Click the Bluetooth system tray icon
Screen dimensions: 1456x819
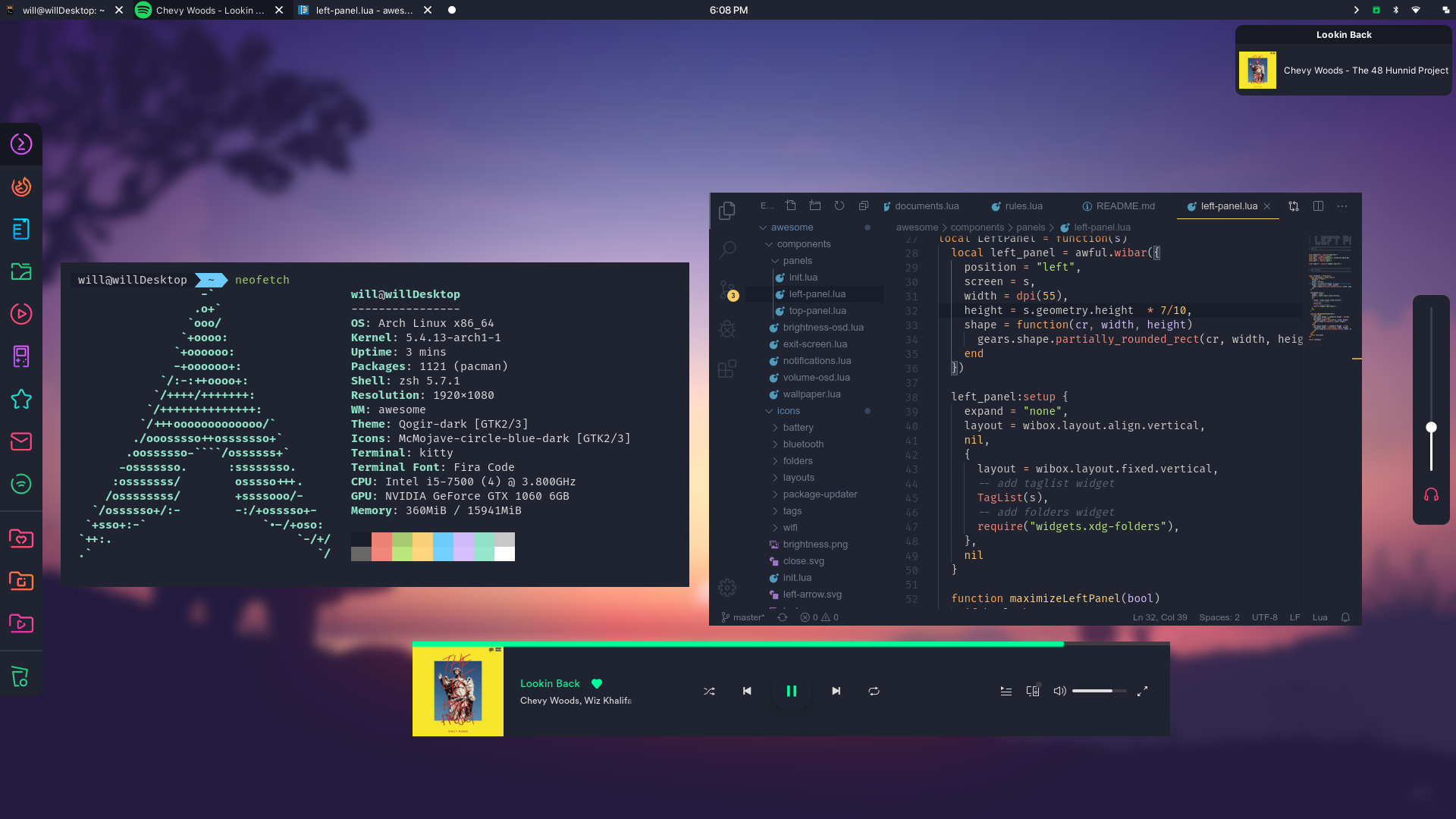pyautogui.click(x=1396, y=10)
